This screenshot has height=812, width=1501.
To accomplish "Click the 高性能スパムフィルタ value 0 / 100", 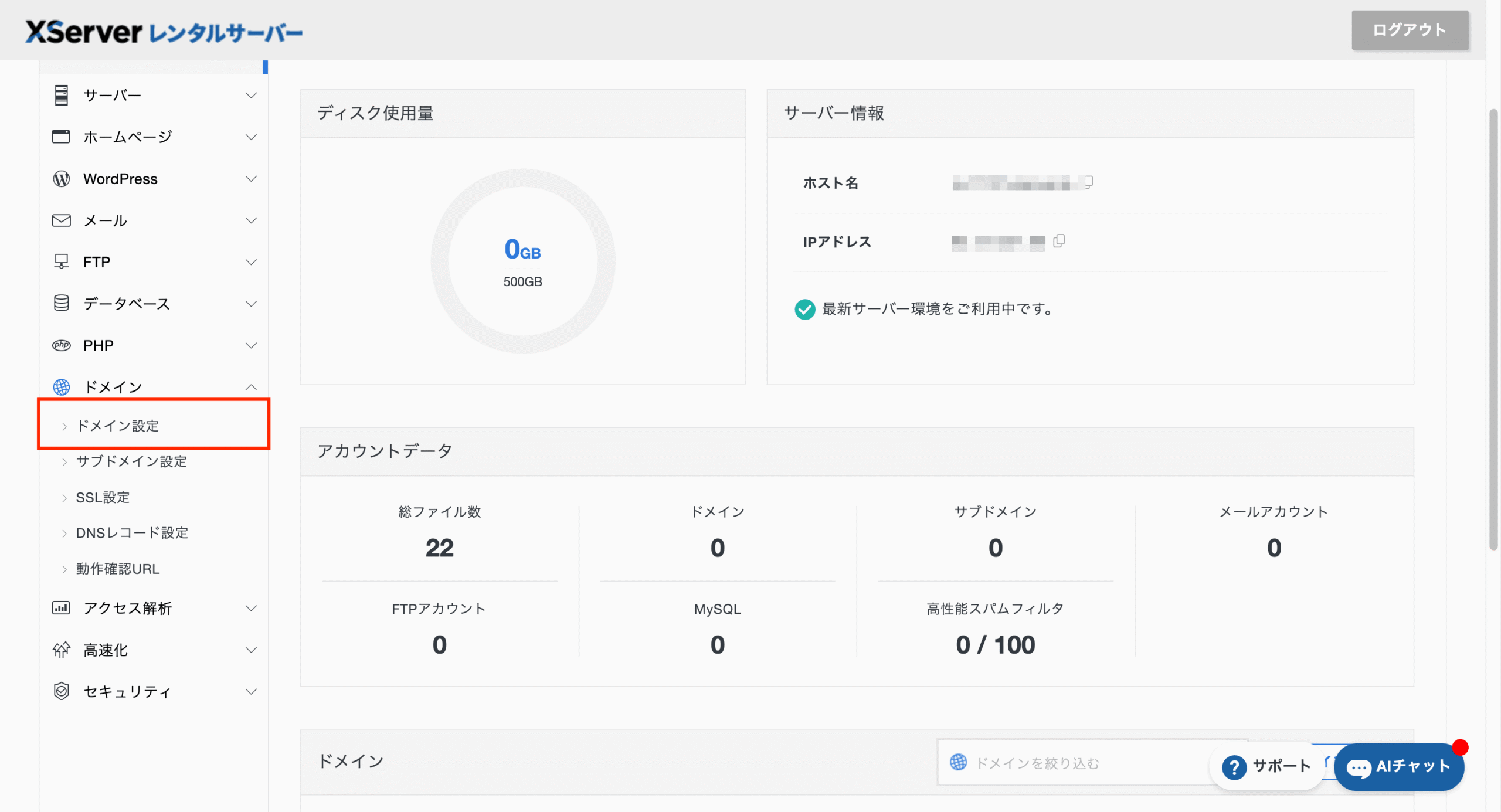I will tap(995, 644).
